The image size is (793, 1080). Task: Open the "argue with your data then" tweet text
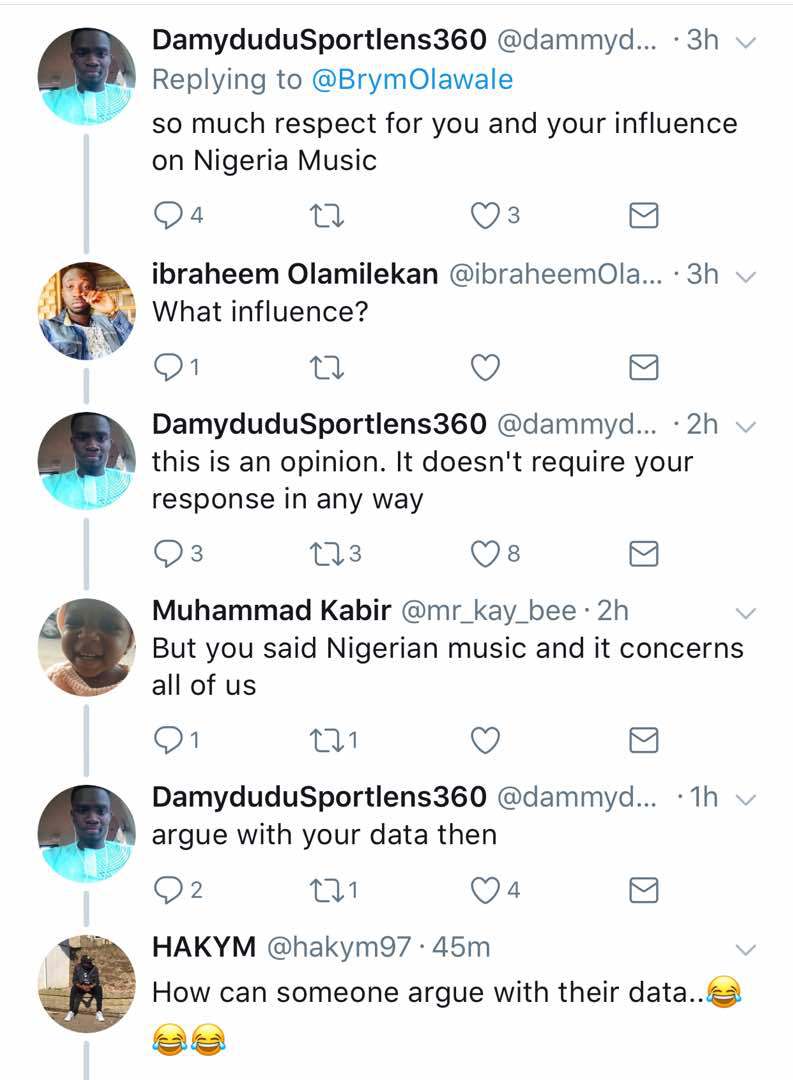[324, 834]
